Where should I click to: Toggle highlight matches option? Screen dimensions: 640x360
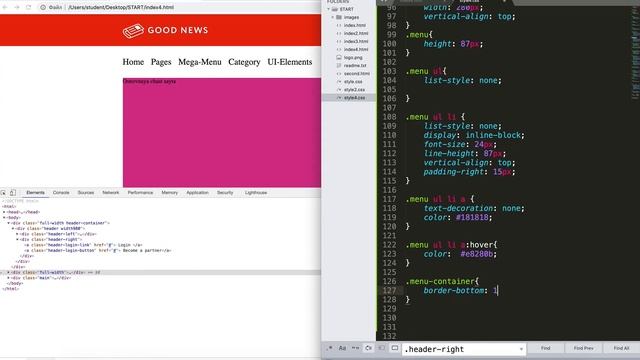click(394, 349)
